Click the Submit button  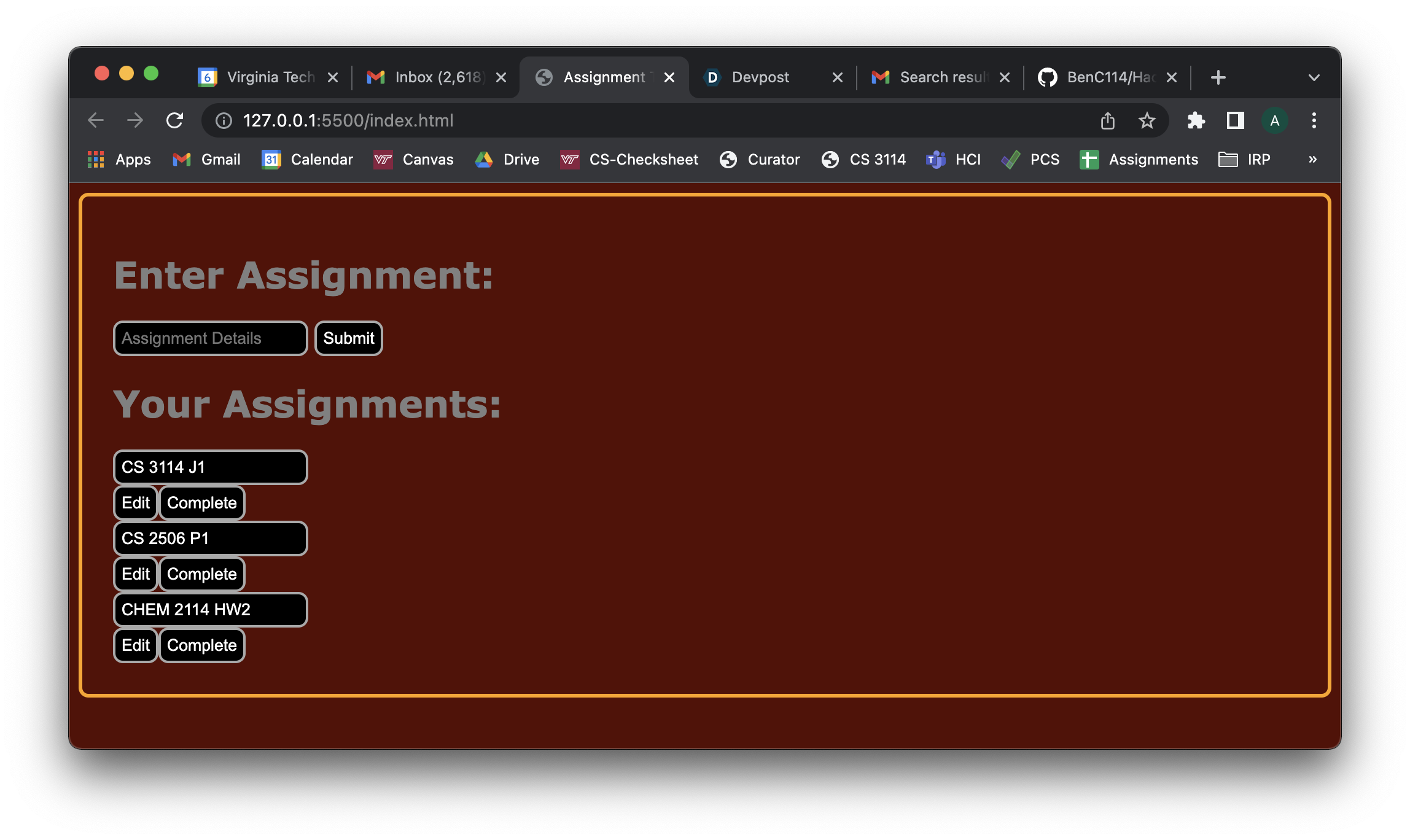tap(348, 338)
